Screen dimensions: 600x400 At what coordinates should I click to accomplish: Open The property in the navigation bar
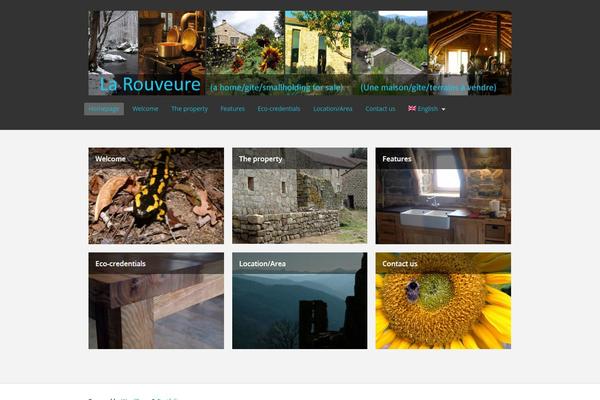tap(189, 109)
